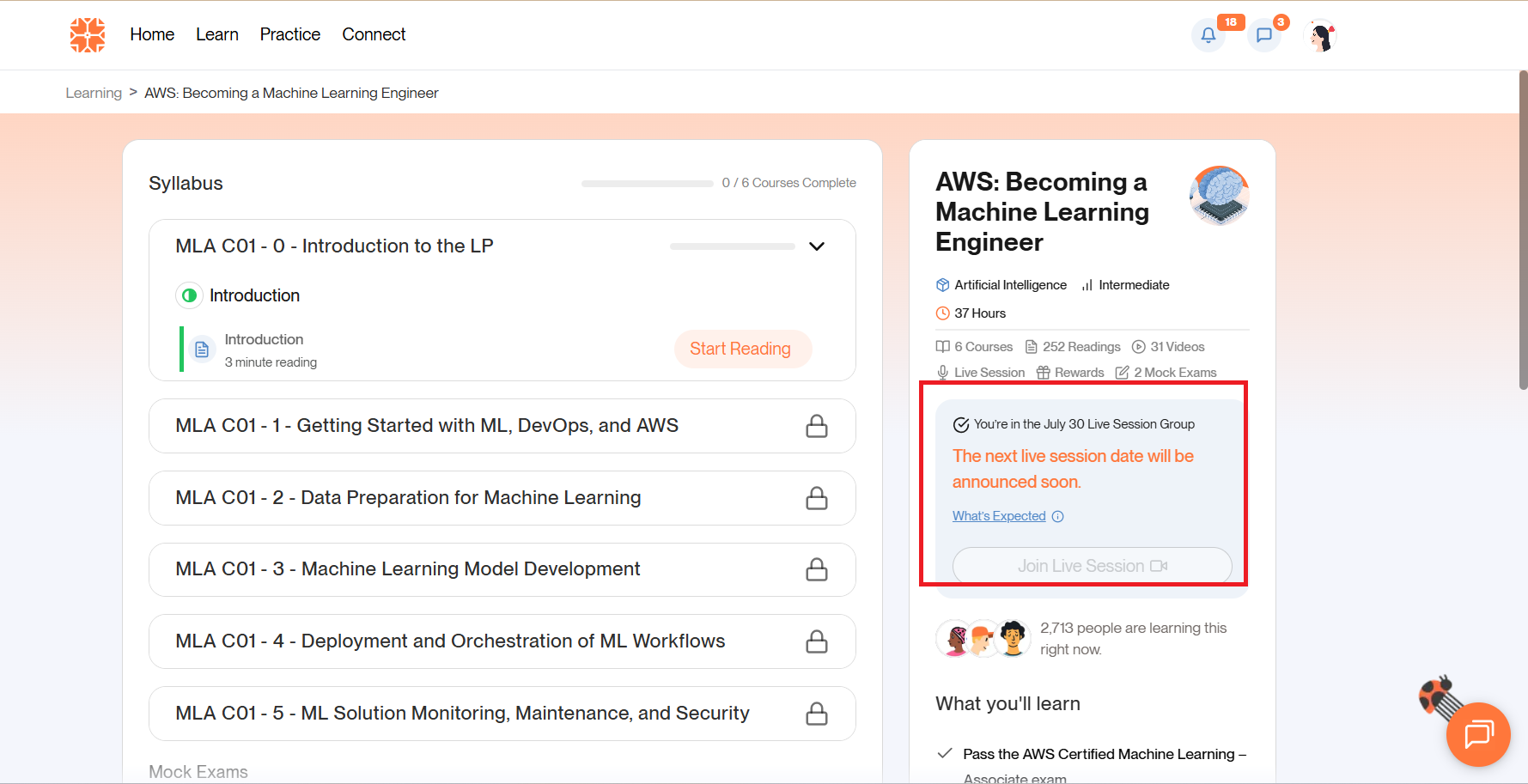Image resolution: width=1528 pixels, height=784 pixels.
Task: Click the Rewards gift icon
Action: [x=1043, y=372]
